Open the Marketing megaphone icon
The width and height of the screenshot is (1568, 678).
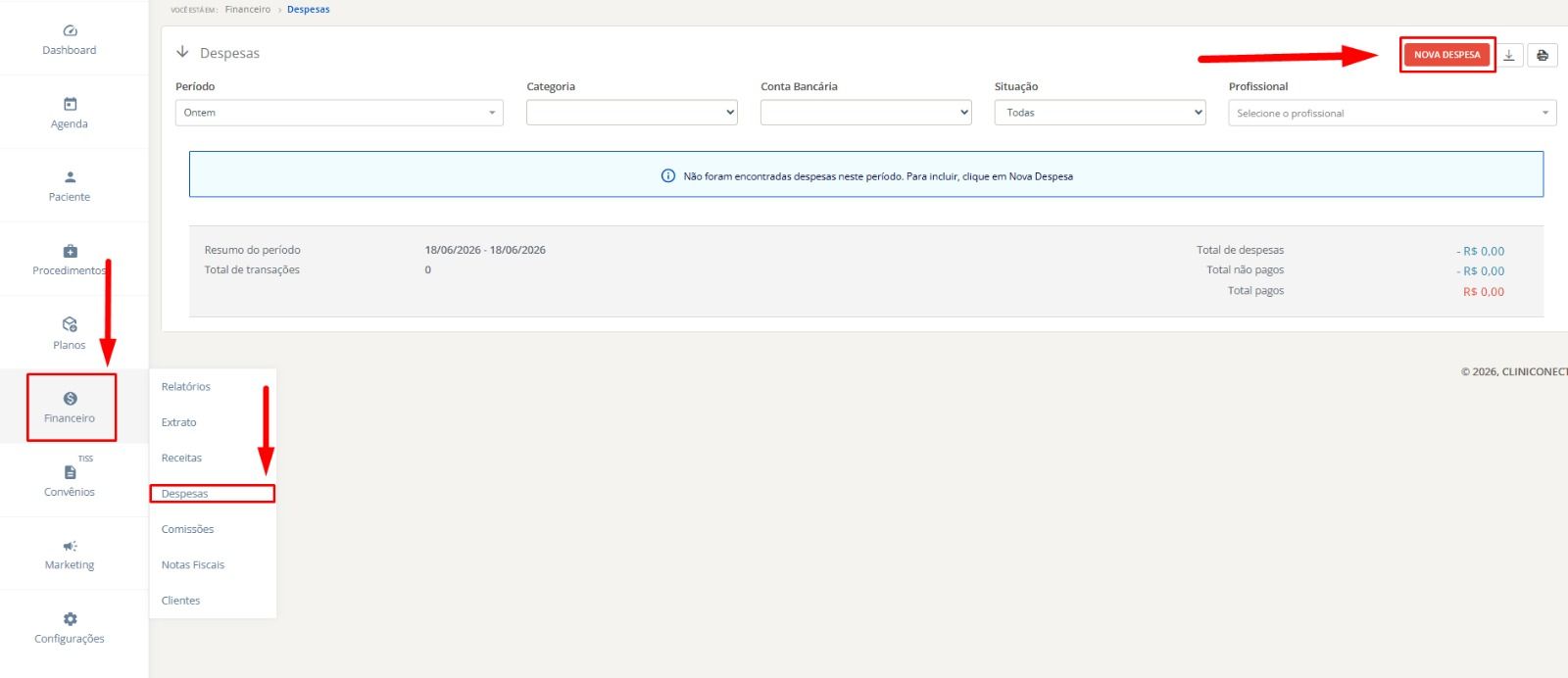click(x=70, y=546)
